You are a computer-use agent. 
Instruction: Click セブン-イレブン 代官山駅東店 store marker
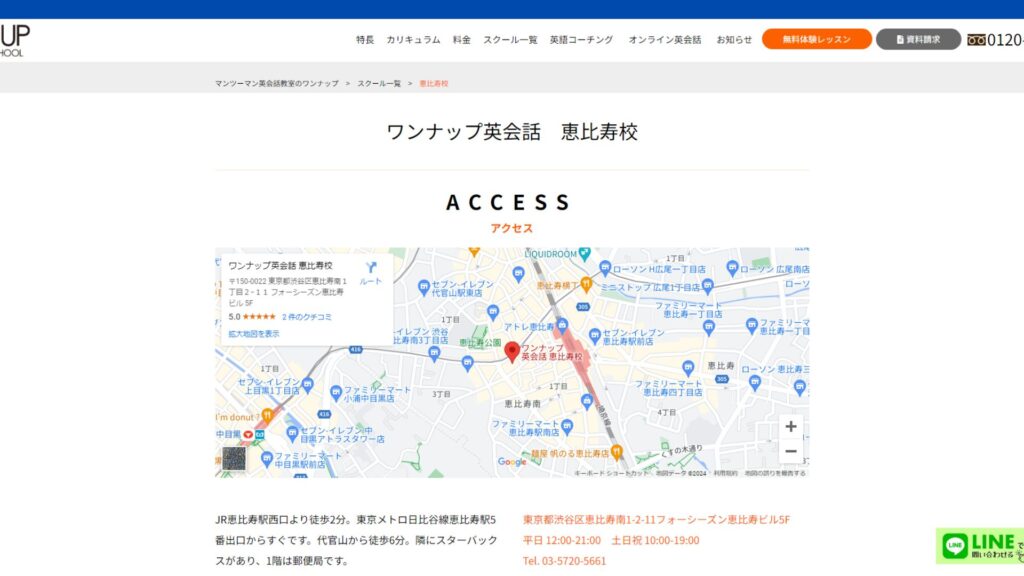pos(424,286)
